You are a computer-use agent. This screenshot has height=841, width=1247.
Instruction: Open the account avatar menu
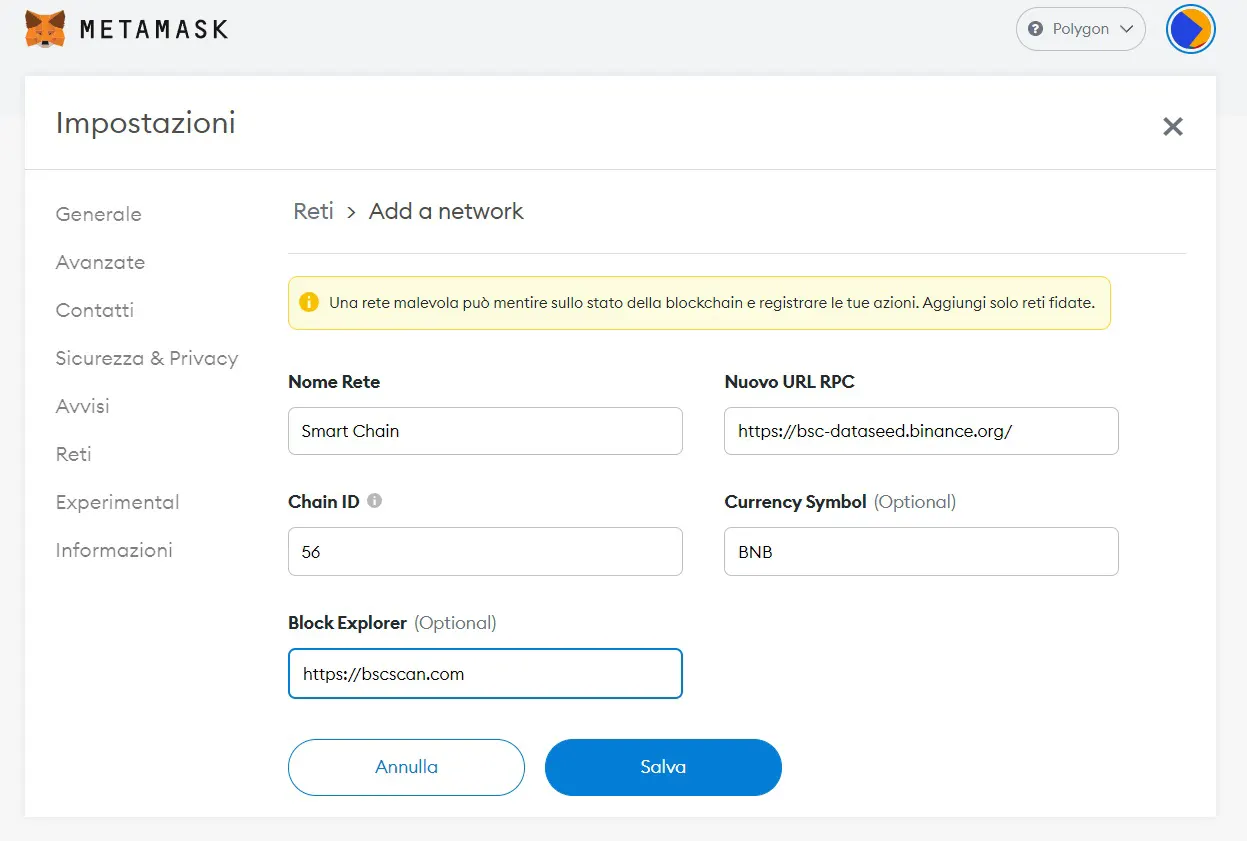tap(1190, 29)
